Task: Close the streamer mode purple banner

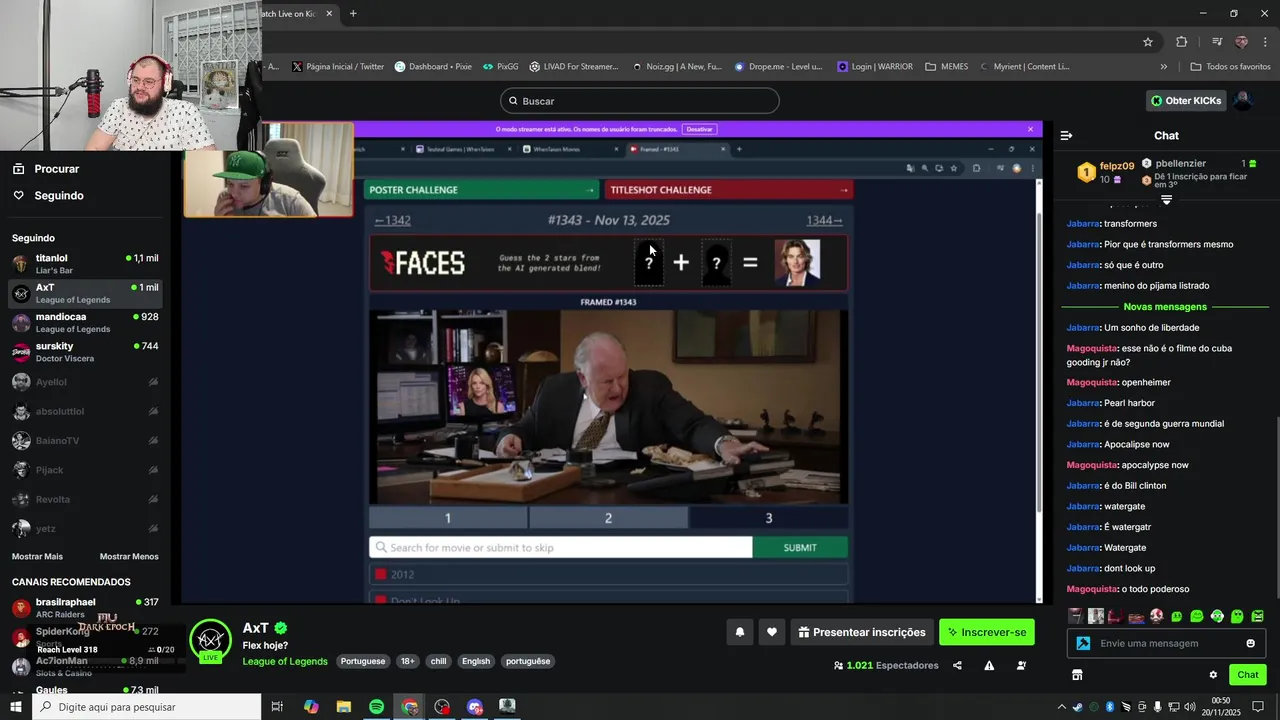Action: 1030,129
